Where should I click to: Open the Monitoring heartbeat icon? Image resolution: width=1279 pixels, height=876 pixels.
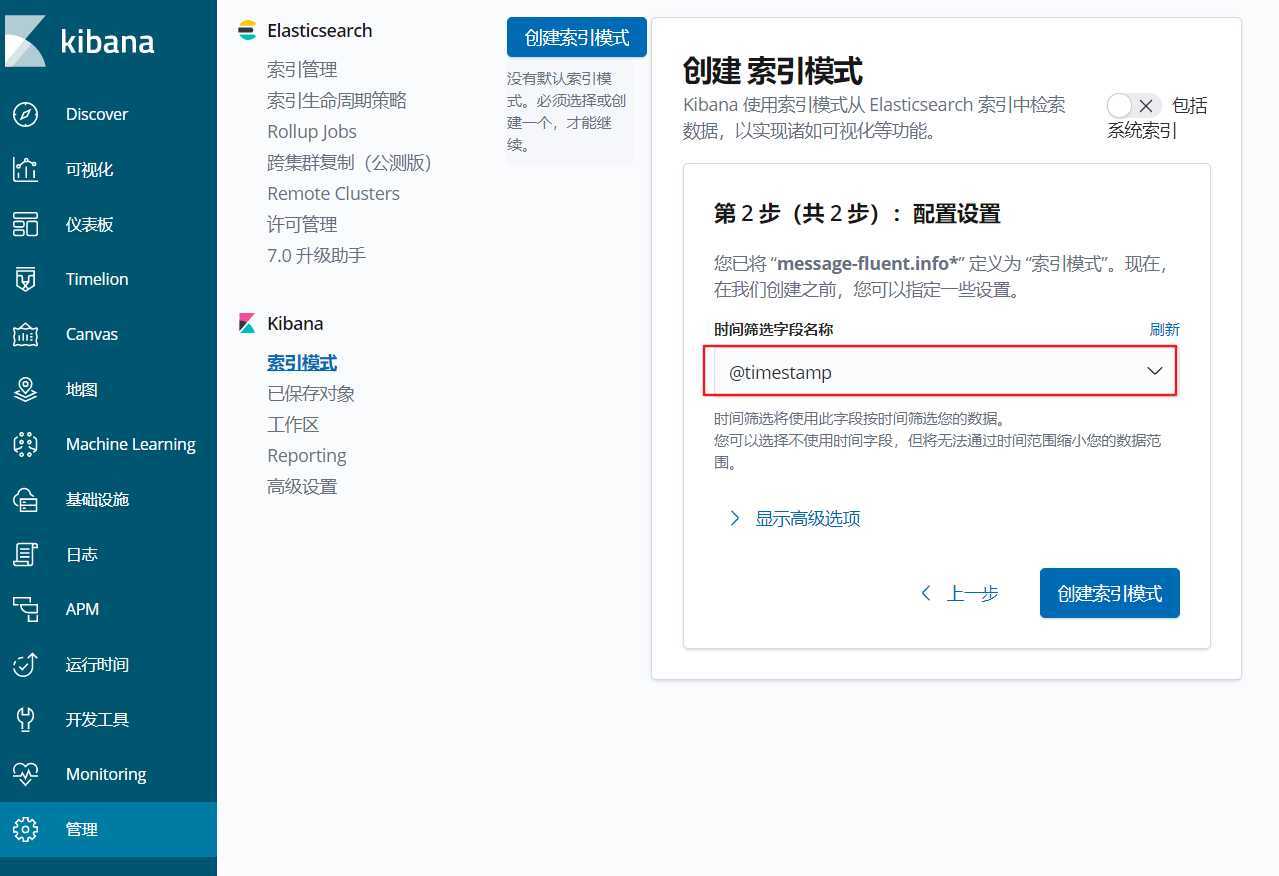[x=25, y=774]
